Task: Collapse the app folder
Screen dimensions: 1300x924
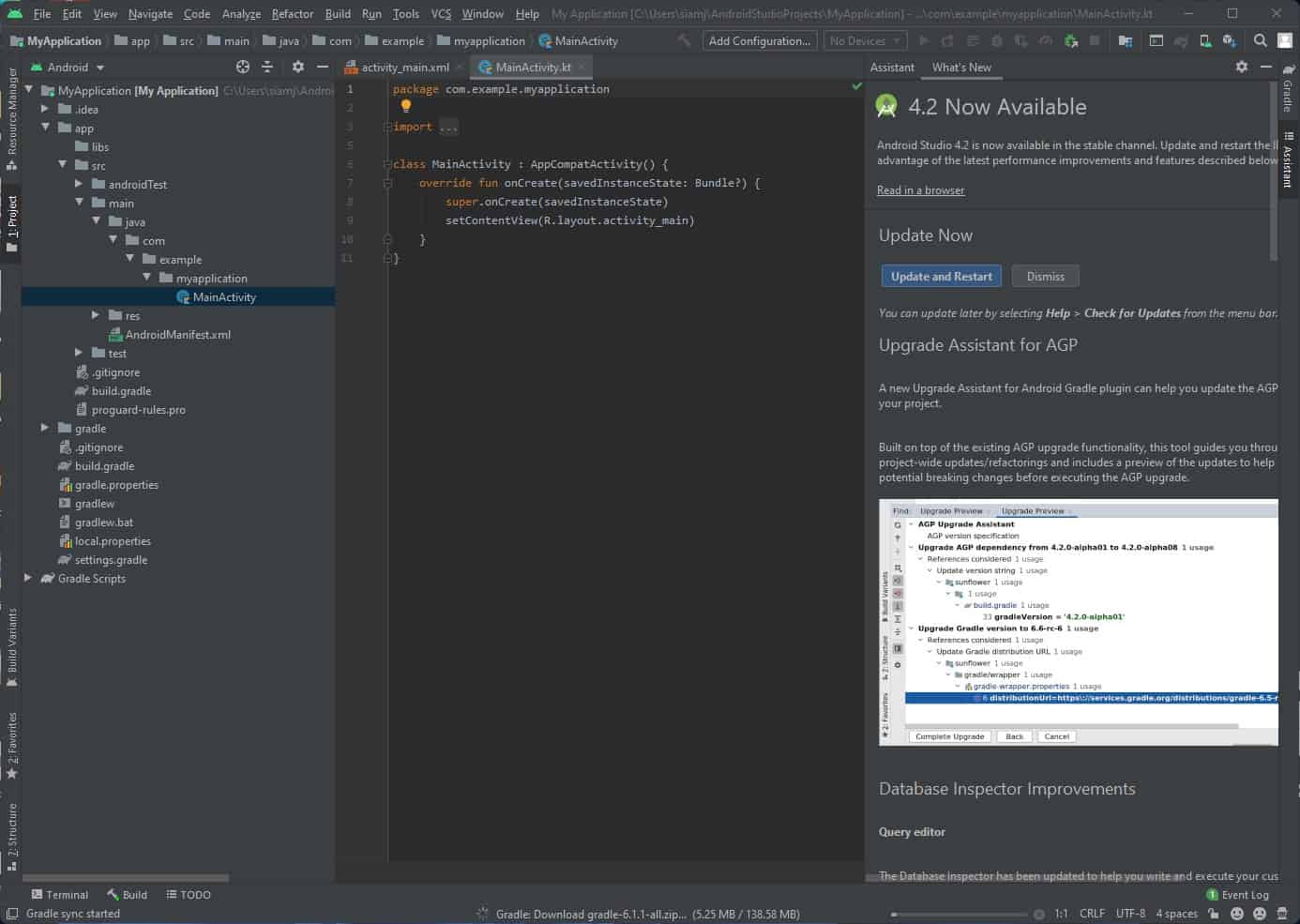Action: coord(45,128)
